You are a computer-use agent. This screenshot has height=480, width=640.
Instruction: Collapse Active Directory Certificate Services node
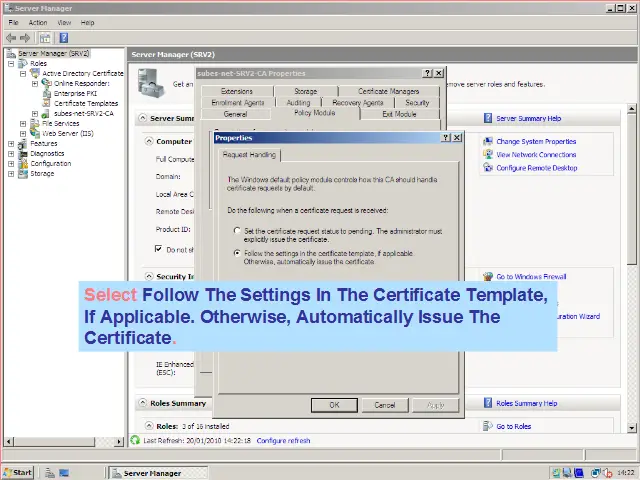23,74
